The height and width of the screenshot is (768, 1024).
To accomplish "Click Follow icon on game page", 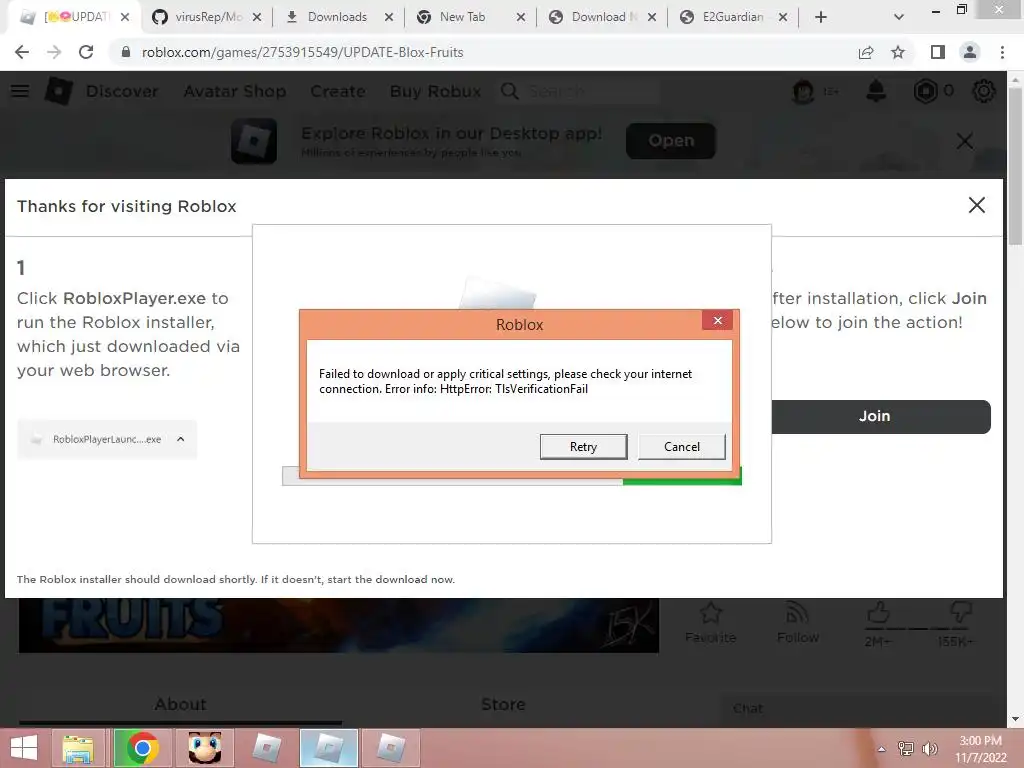I will [x=797, y=622].
